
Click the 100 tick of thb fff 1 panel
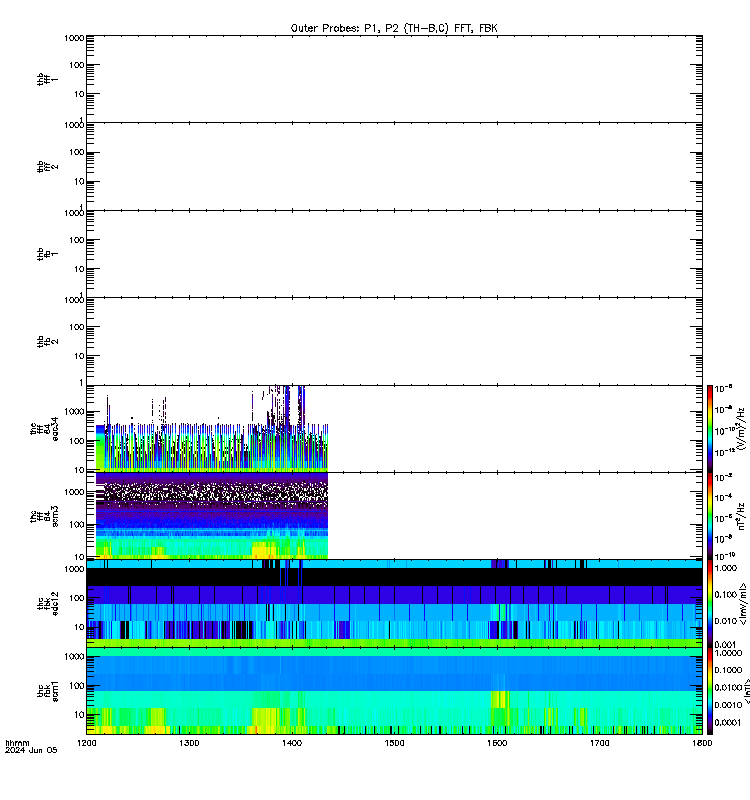tap(77, 65)
